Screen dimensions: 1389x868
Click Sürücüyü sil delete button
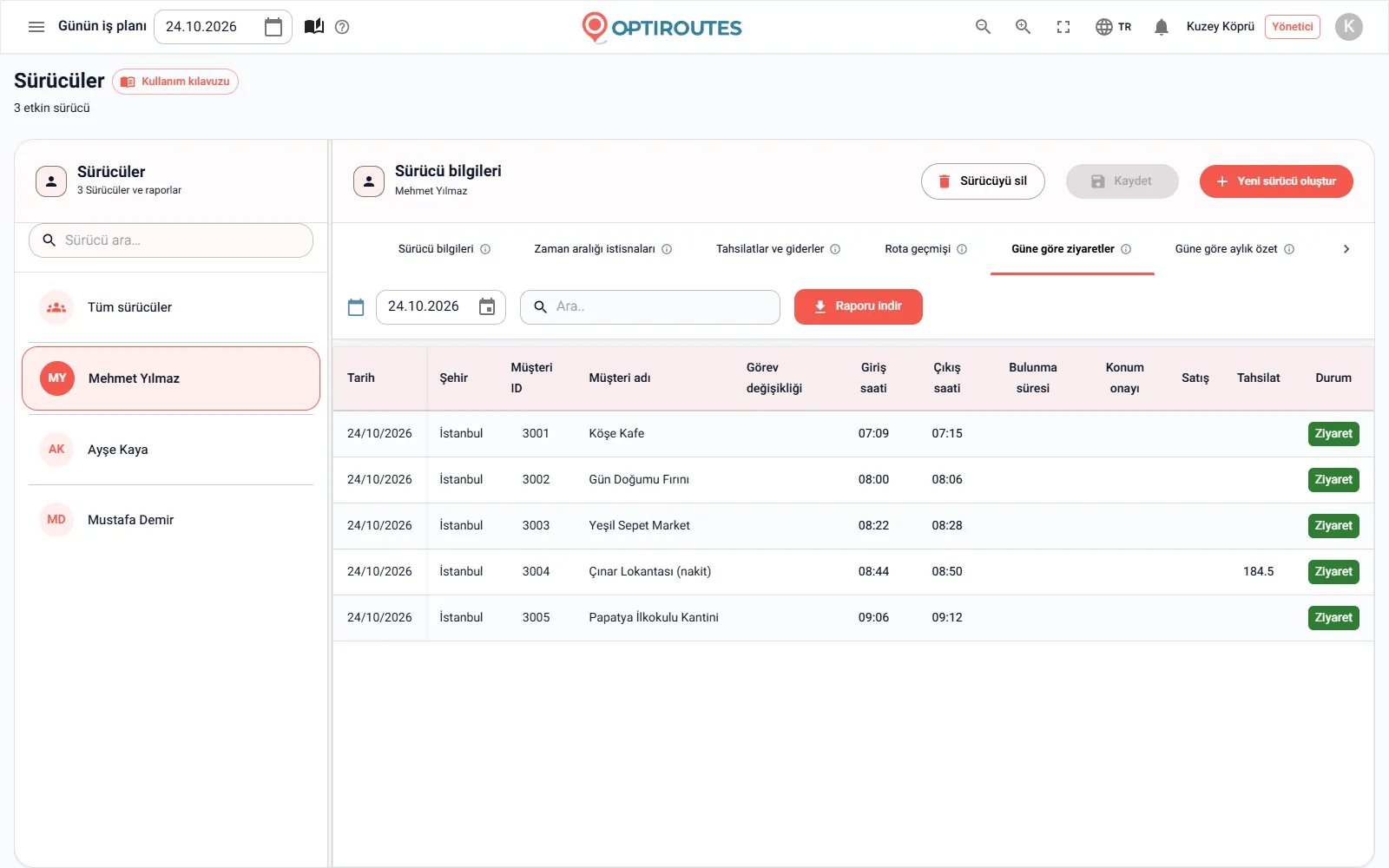[983, 181]
